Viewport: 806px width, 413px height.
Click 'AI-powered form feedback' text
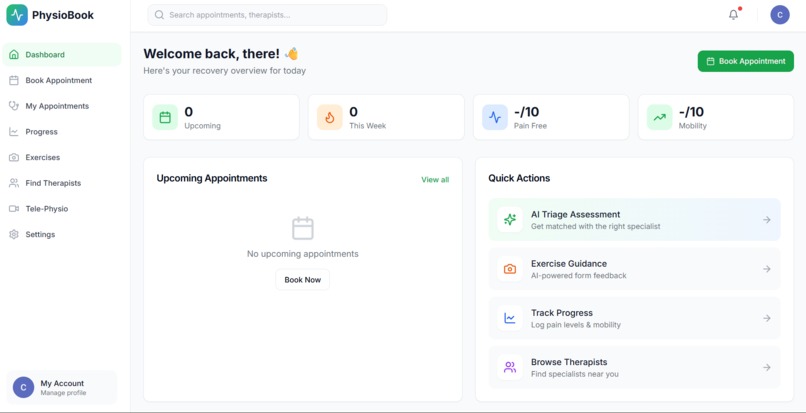(x=579, y=276)
